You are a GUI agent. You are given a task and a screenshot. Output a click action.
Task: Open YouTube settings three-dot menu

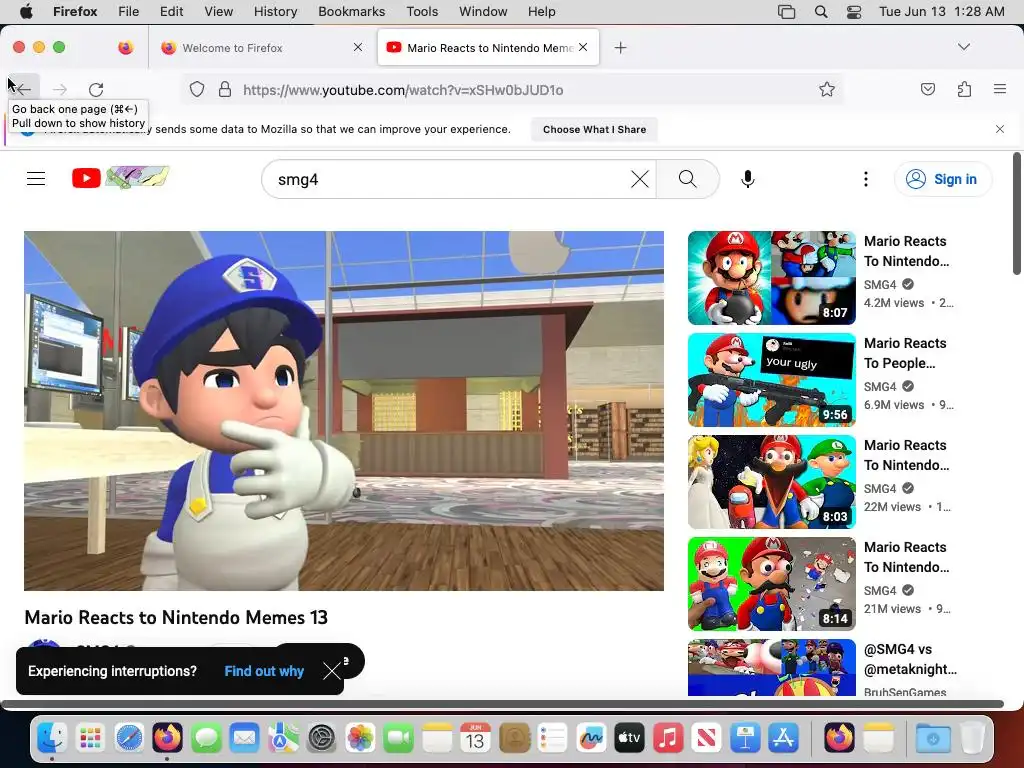point(866,179)
